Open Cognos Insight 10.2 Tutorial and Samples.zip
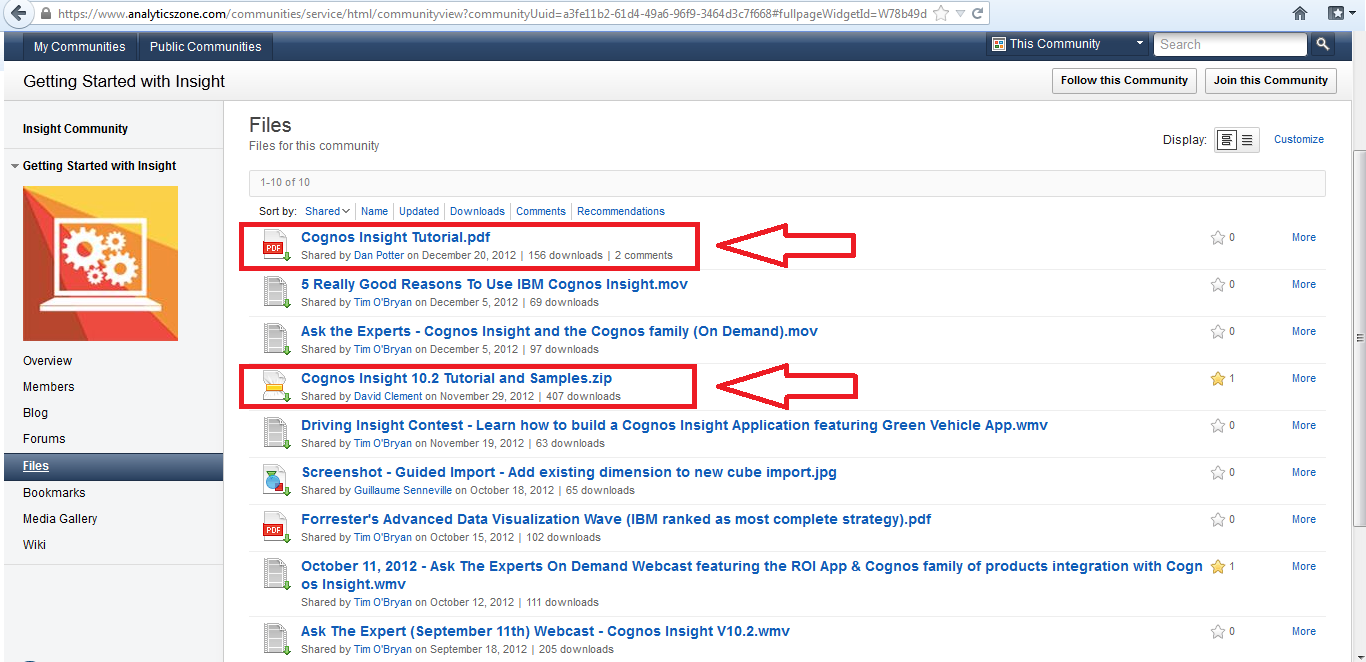Image resolution: width=1366 pixels, height=662 pixels. pyautogui.click(x=456, y=379)
